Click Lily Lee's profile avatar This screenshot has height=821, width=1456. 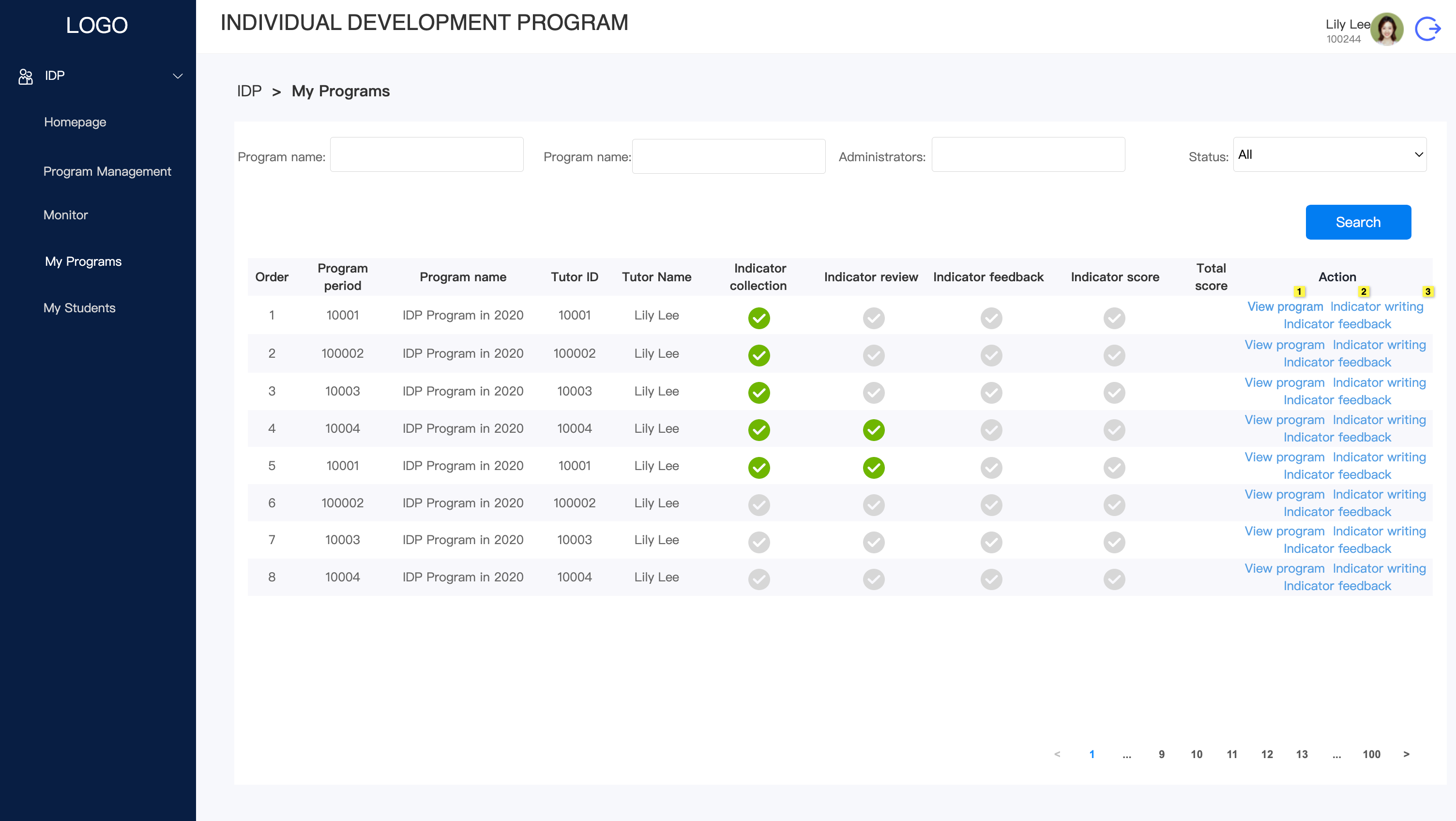(1388, 29)
